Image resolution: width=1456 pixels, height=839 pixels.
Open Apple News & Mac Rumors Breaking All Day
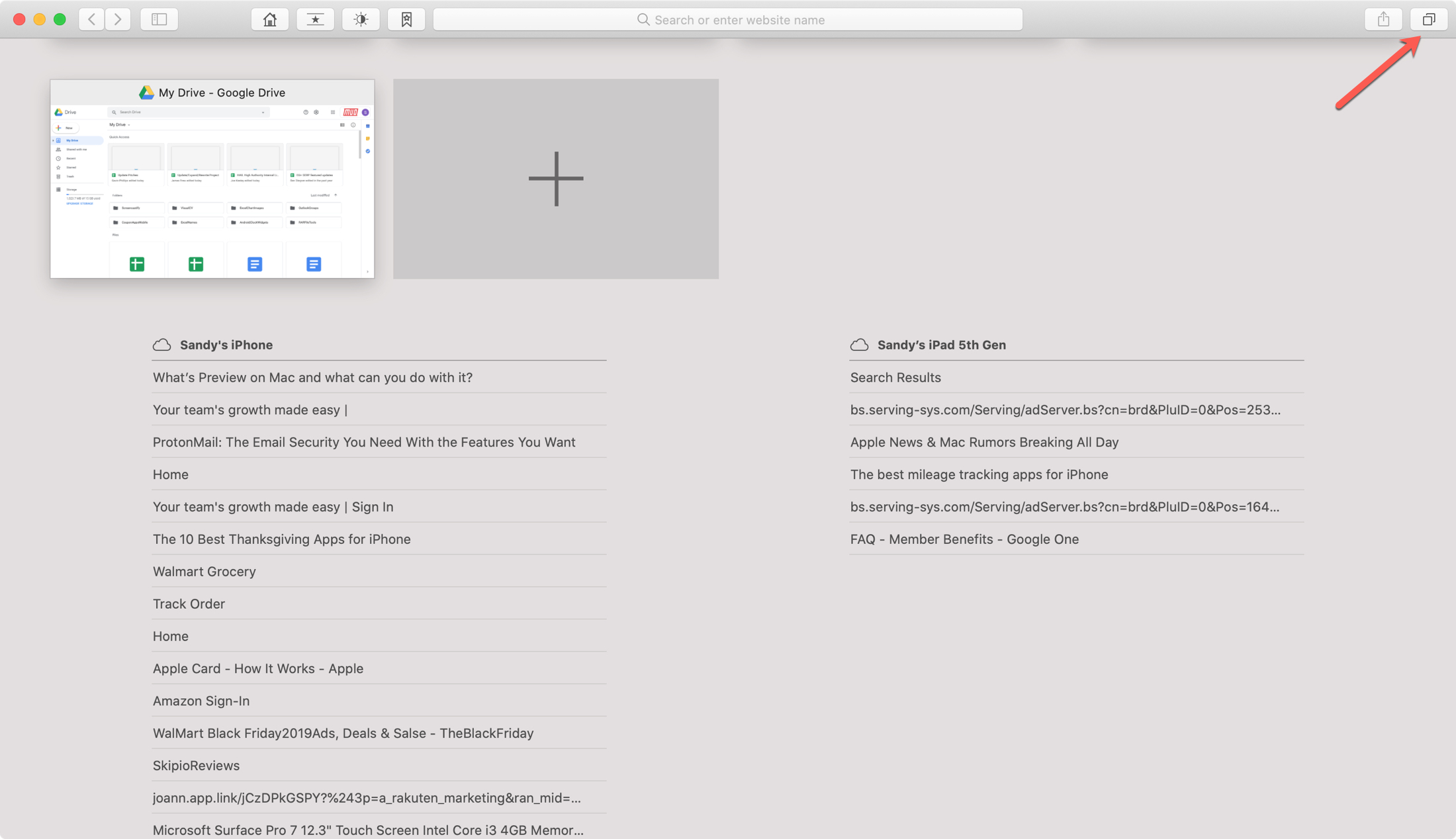tap(1077, 442)
